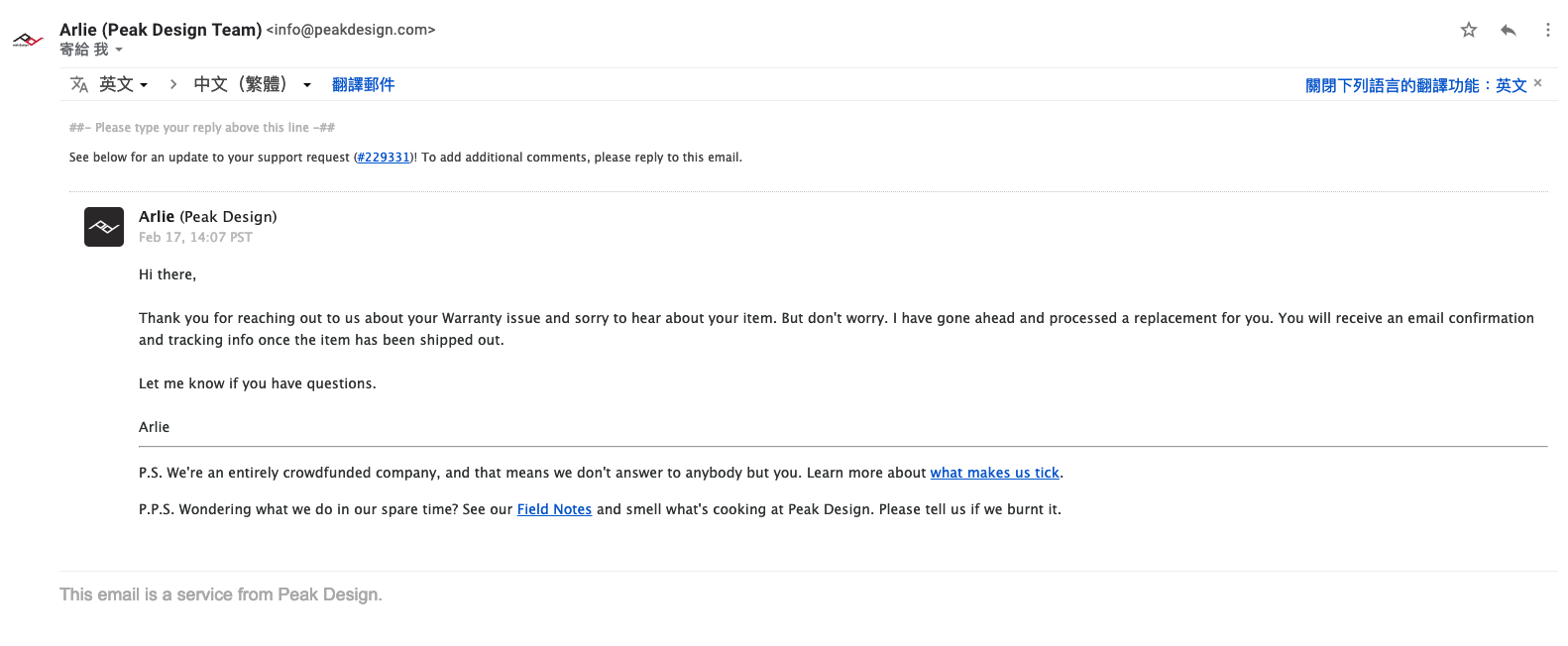
Task: Click the black Peak Design logo beside Arlie
Action: pyautogui.click(x=104, y=227)
